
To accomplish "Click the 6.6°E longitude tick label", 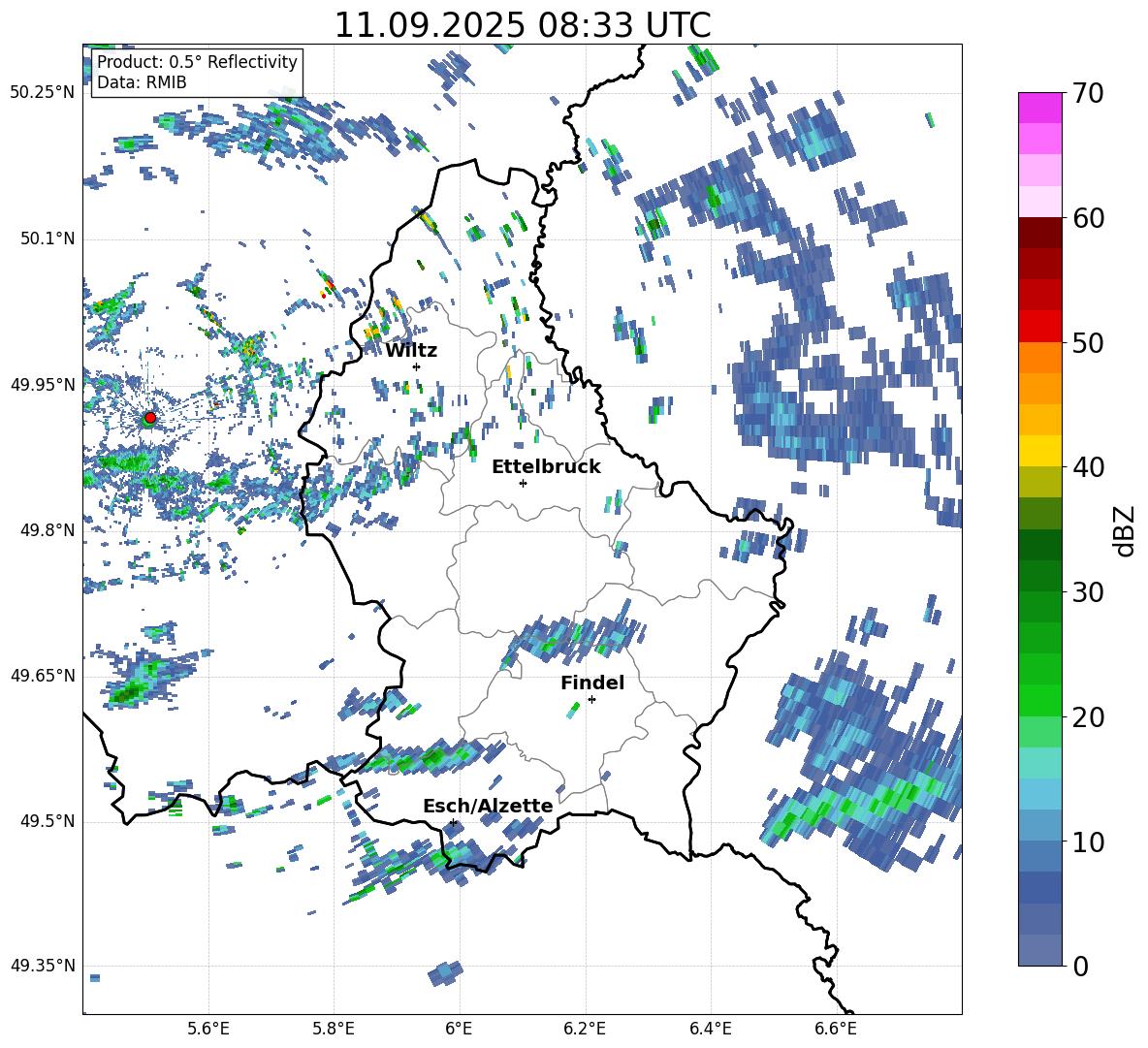I will click(836, 1029).
